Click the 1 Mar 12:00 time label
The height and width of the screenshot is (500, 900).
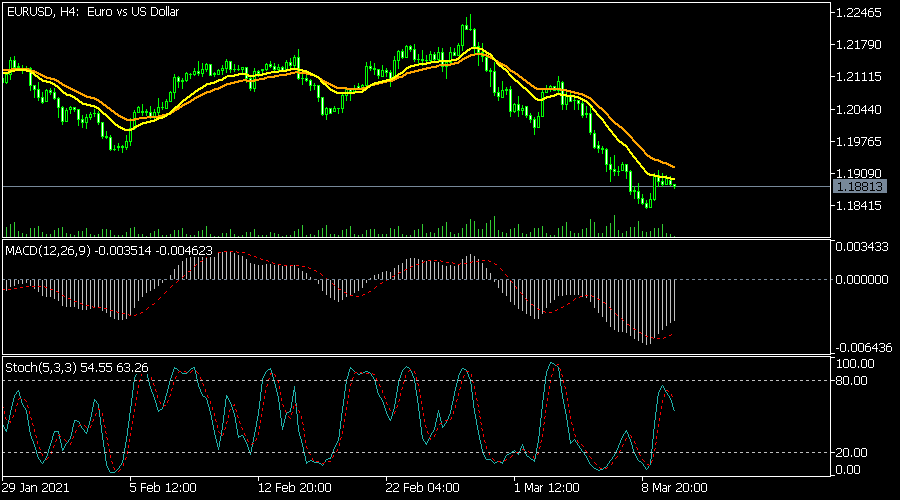tap(544, 488)
